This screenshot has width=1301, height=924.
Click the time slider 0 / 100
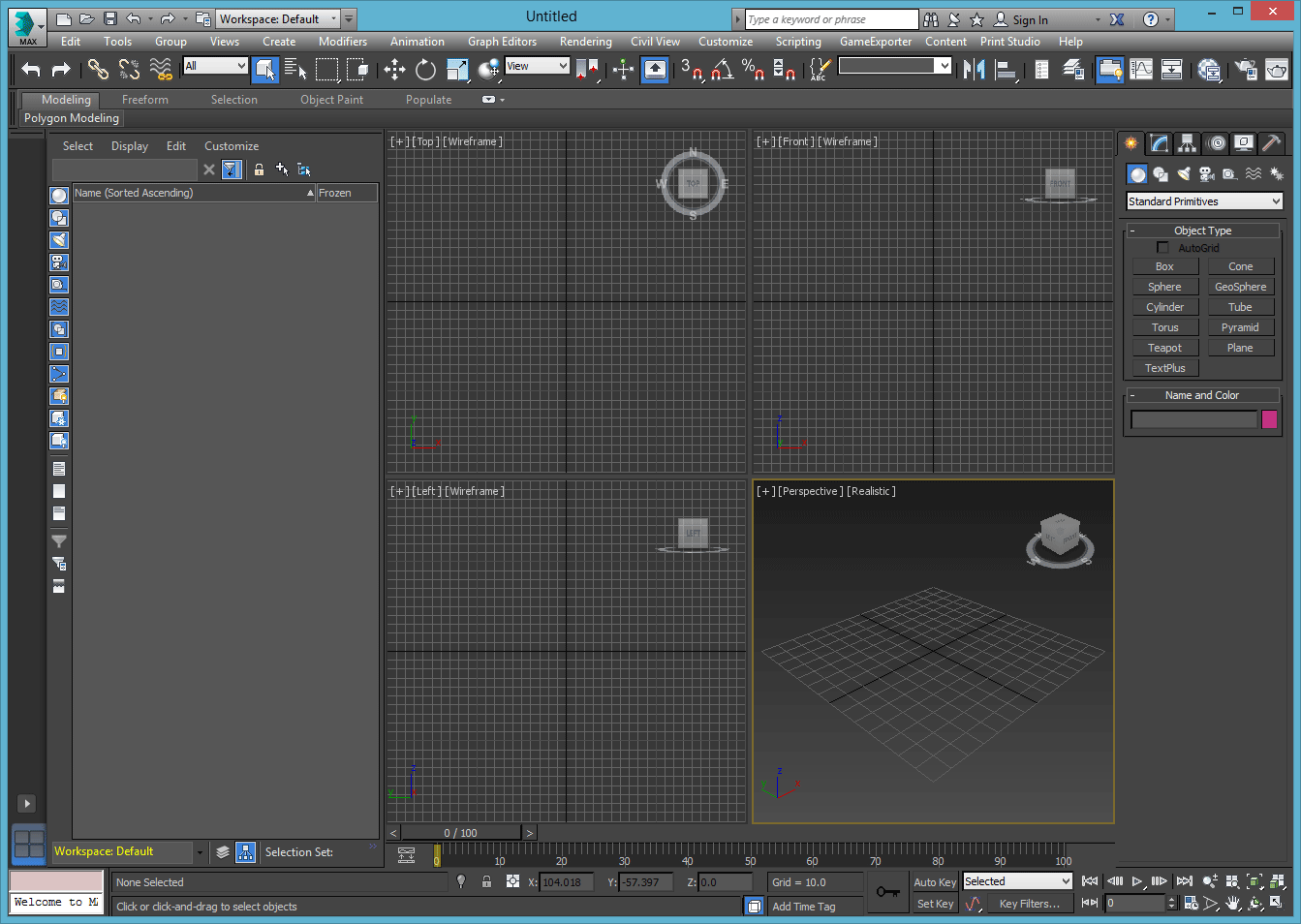tap(461, 833)
